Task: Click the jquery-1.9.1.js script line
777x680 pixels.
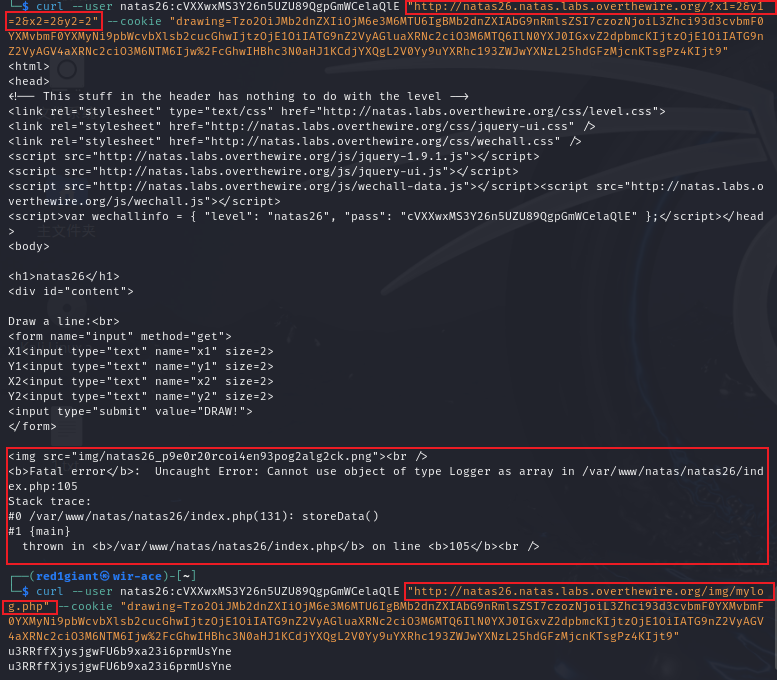Action: [x=274, y=156]
